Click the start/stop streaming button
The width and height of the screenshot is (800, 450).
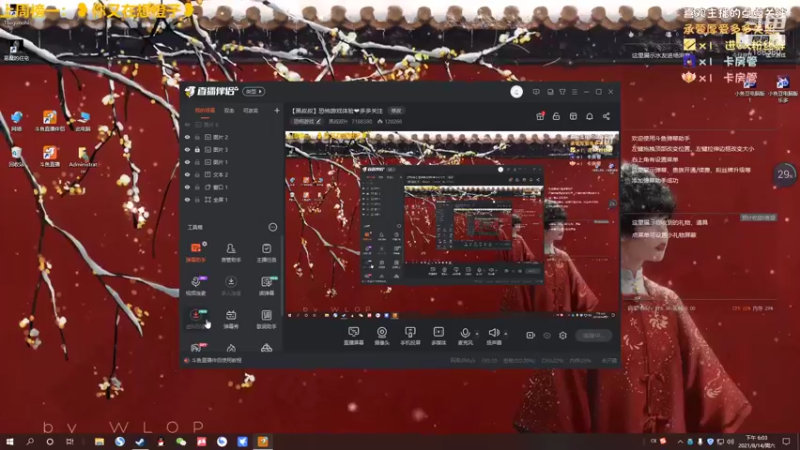593,335
